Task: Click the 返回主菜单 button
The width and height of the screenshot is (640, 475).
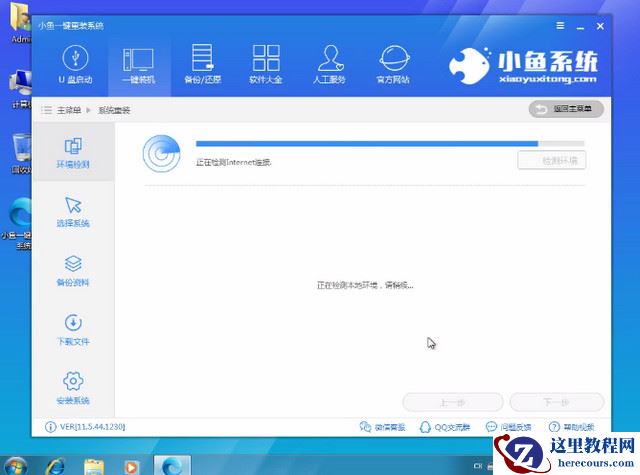Action: click(566, 109)
